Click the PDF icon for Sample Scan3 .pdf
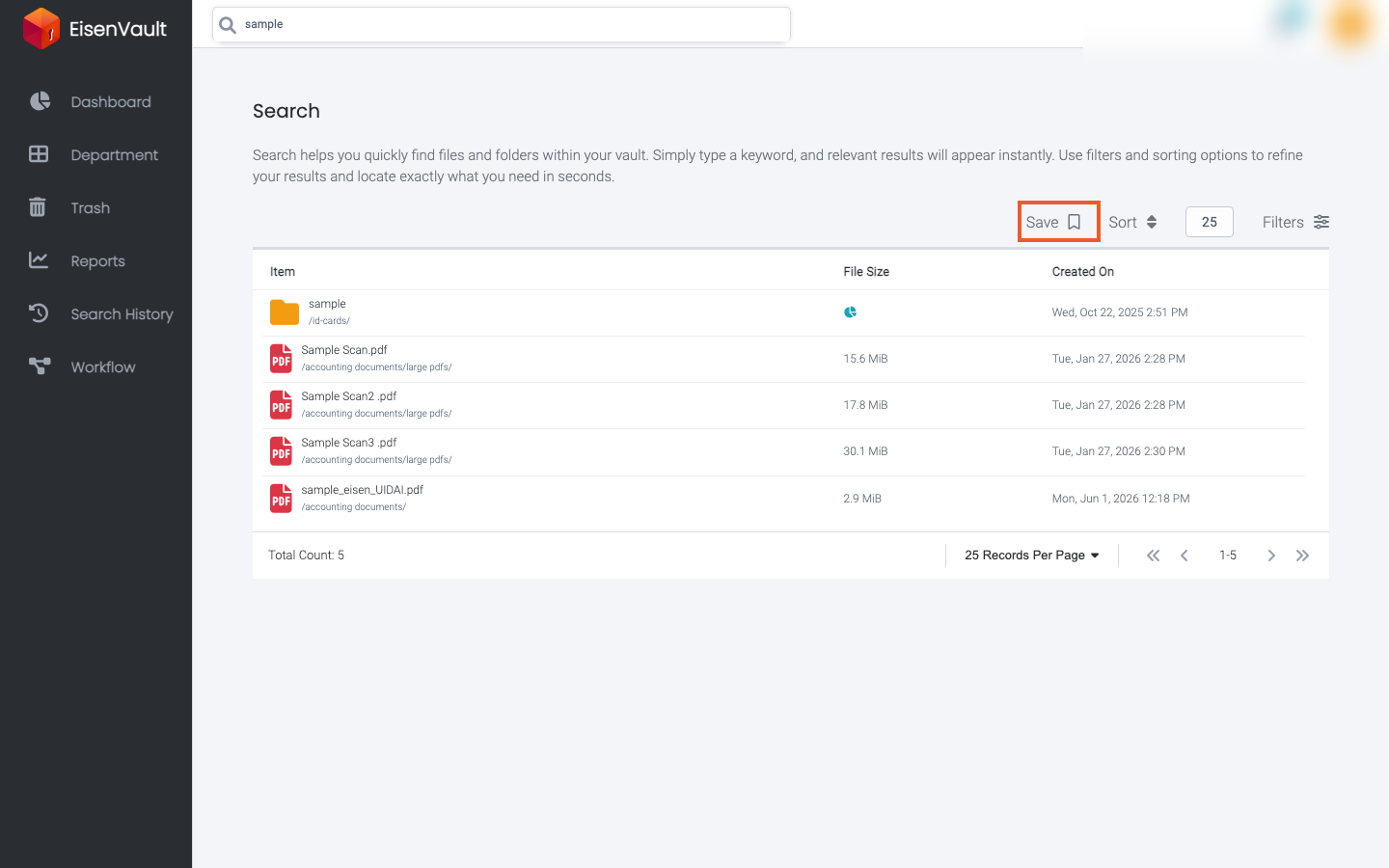Viewport: 1389px width, 868px height. tap(281, 451)
